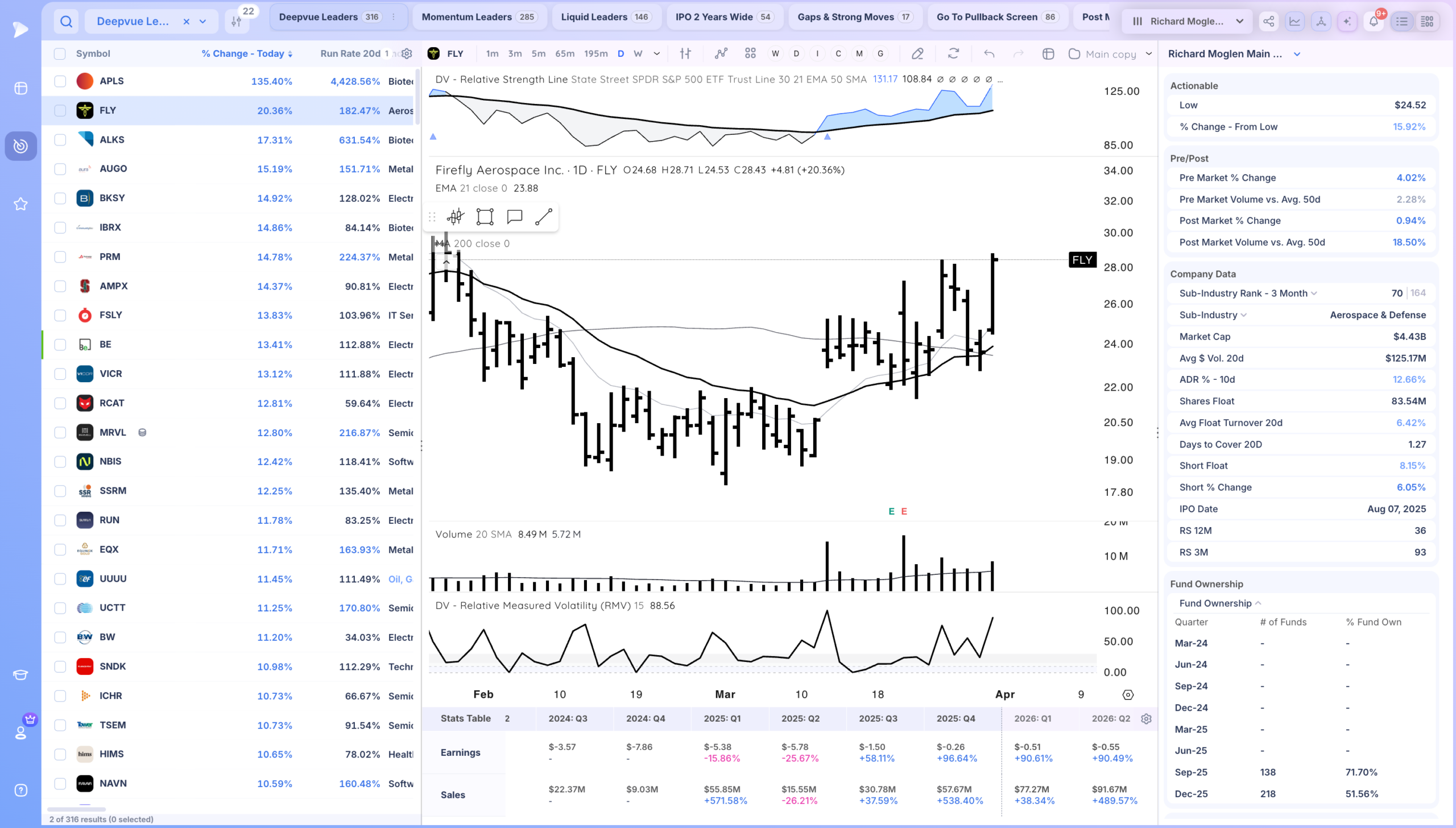The width and height of the screenshot is (1456, 828).
Task: Toggle the select-all Symbol checkbox
Action: click(x=60, y=54)
